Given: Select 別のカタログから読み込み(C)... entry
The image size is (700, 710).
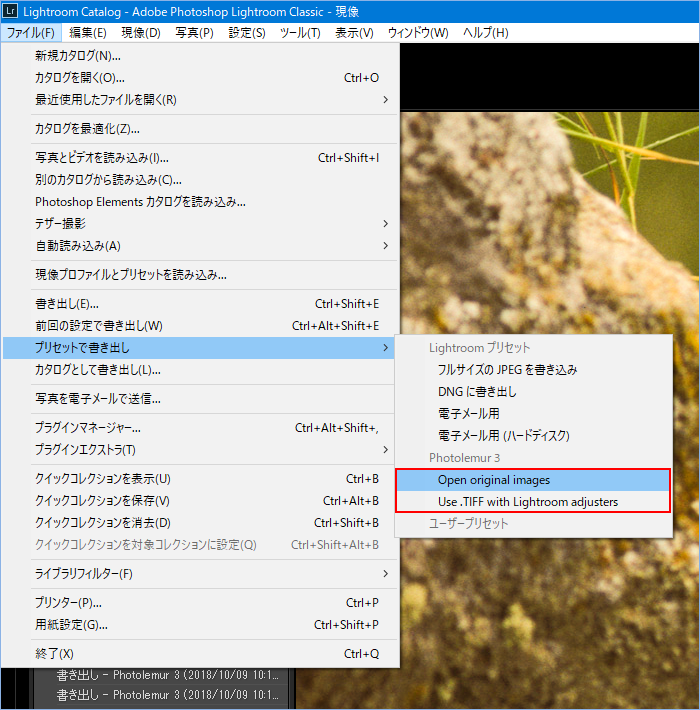Looking at the screenshot, I should (200, 180).
